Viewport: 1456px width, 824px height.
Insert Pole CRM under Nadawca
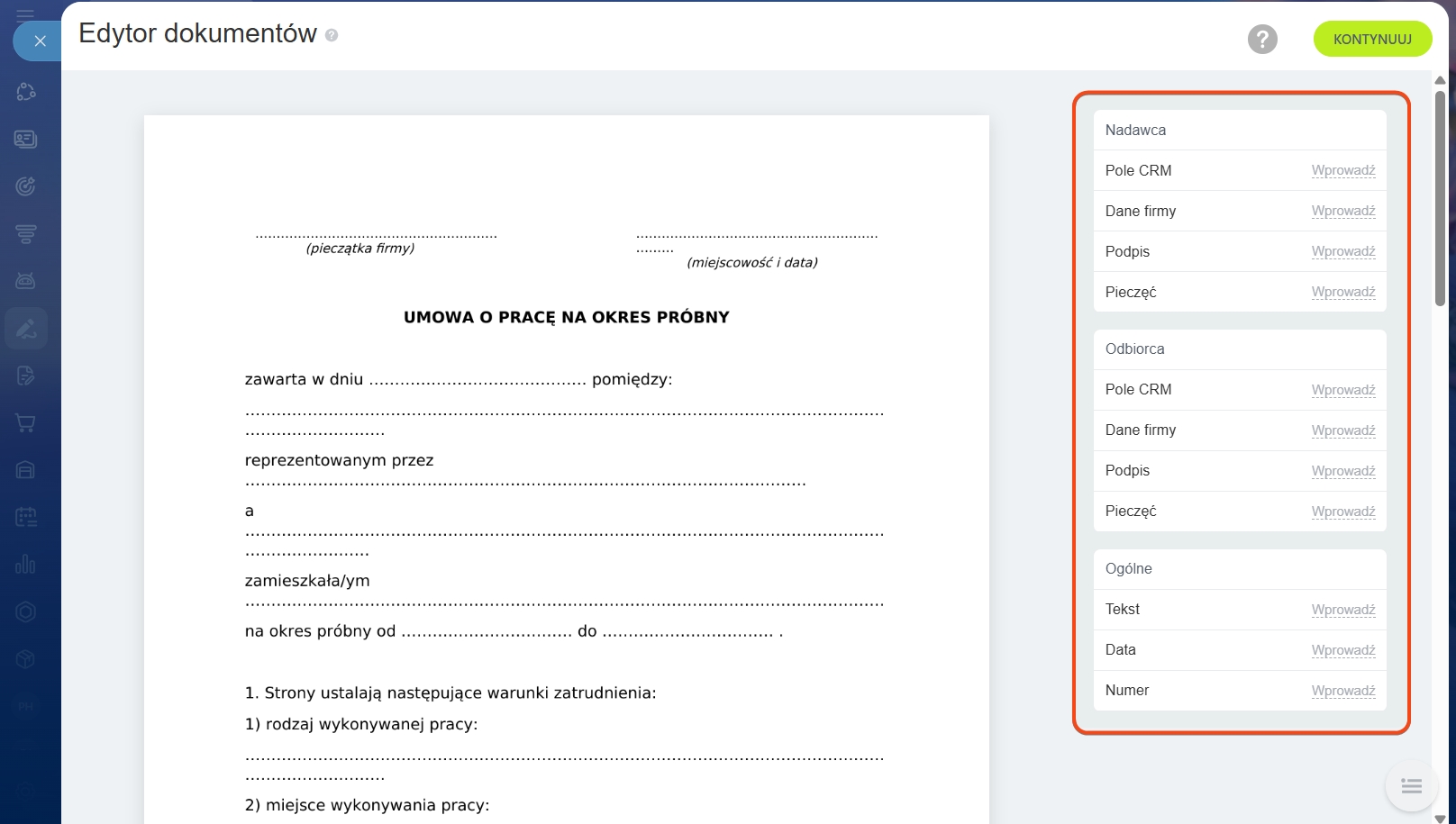[x=1342, y=170]
